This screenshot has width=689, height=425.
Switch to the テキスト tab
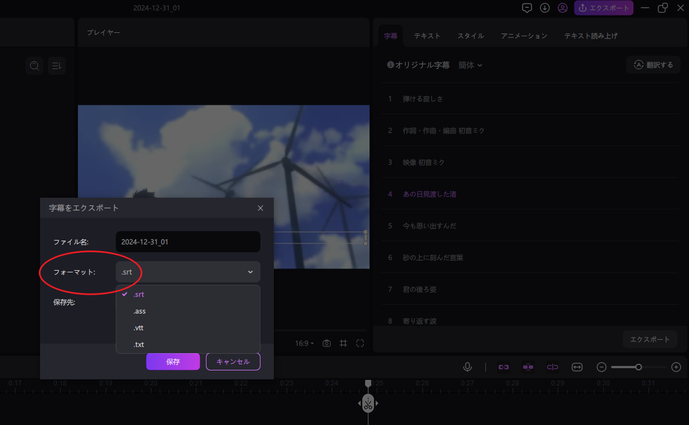point(427,36)
